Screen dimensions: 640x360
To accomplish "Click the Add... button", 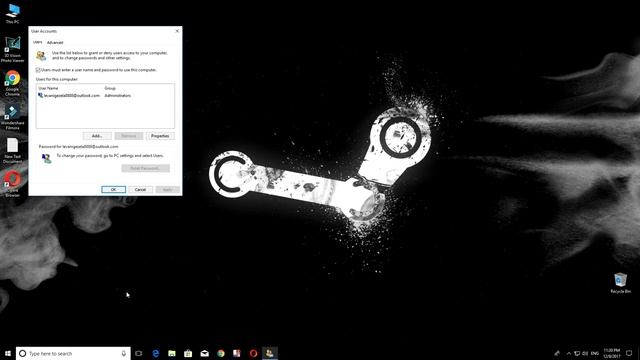I will [x=97, y=136].
